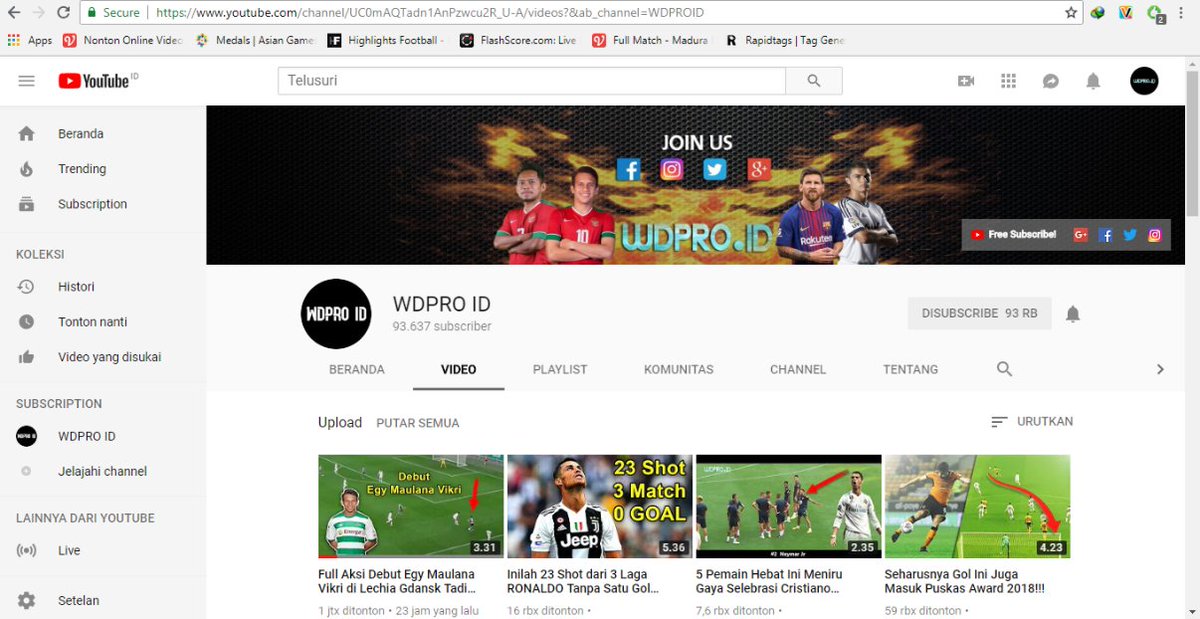
Task: Open Jelajahi channel in sidebar
Action: pos(103,471)
